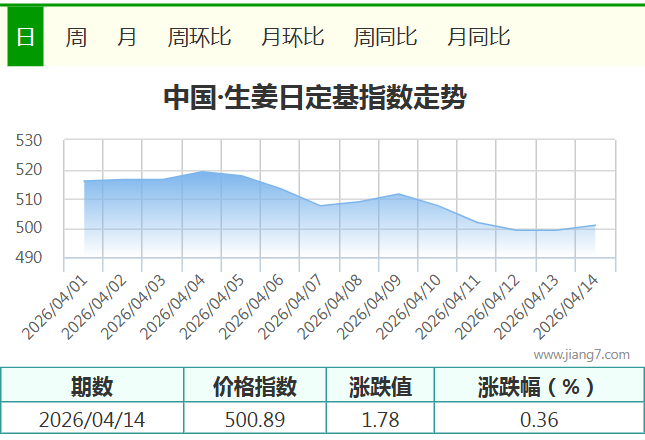
Task: Select the 周同比 tab
Action: (385, 37)
